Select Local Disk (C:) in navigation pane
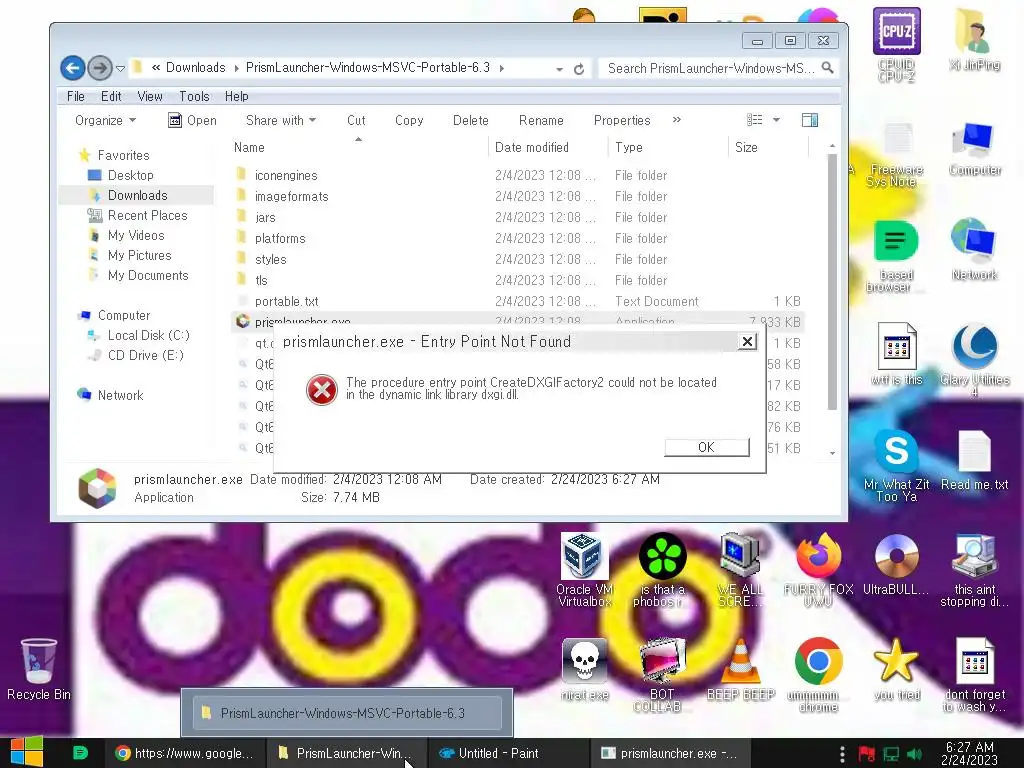1024x768 pixels. point(148,335)
